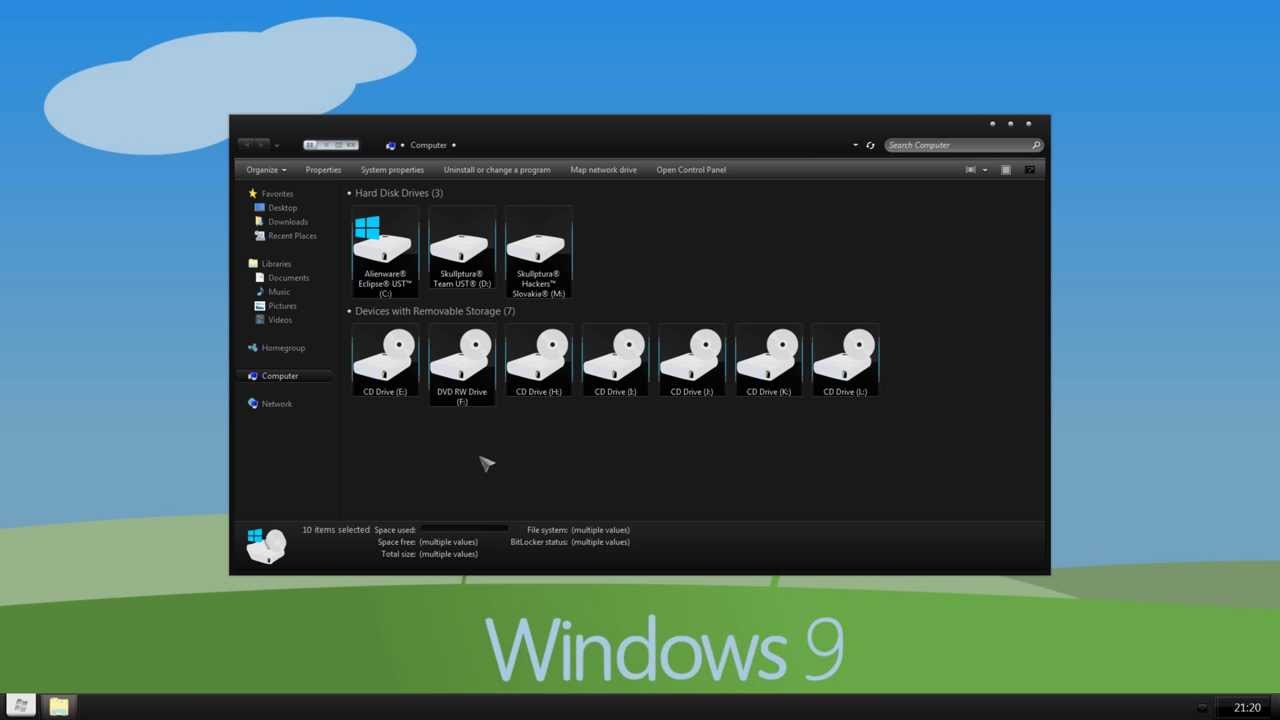Open File Explorer from the taskbar
1280x720 pixels.
click(x=59, y=706)
